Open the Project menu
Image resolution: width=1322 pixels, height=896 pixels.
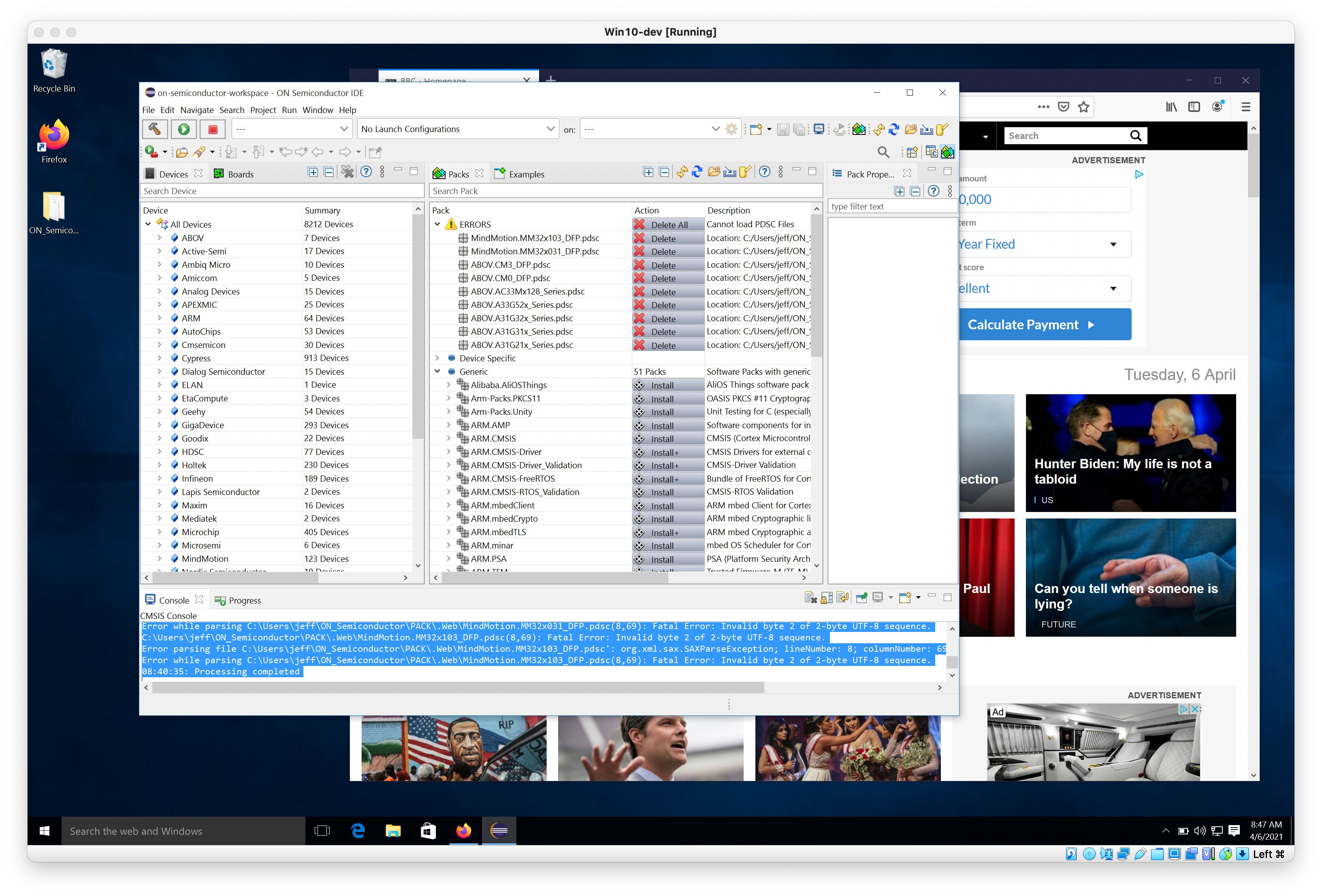click(x=263, y=110)
